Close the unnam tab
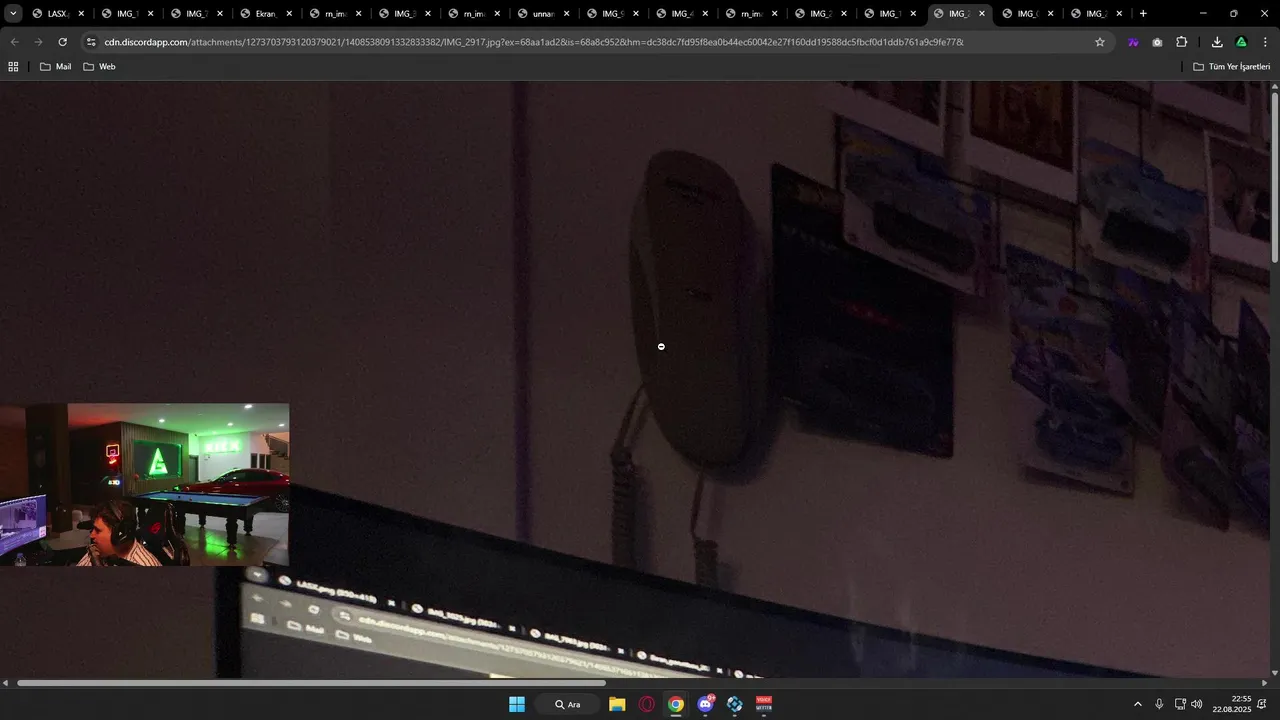Image resolution: width=1280 pixels, height=720 pixels. tap(566, 14)
